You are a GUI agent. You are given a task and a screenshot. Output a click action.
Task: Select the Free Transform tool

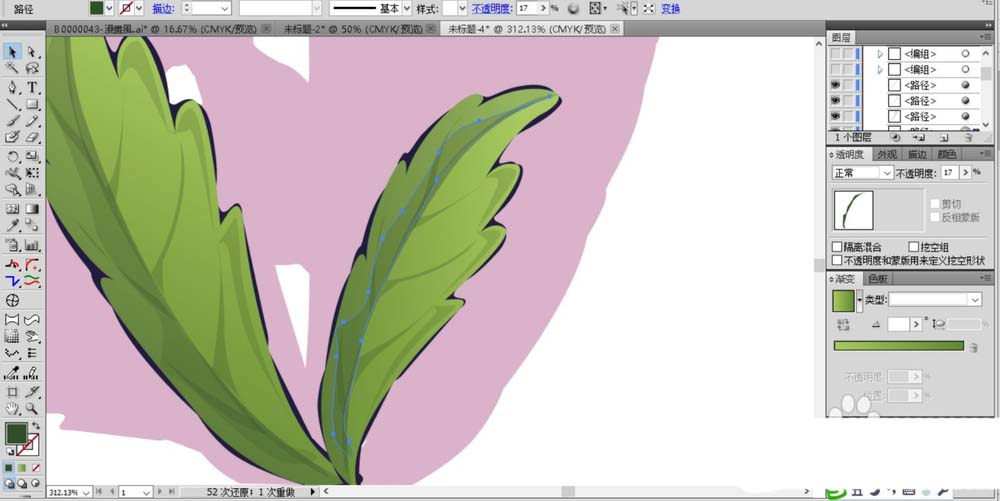pos(32,173)
